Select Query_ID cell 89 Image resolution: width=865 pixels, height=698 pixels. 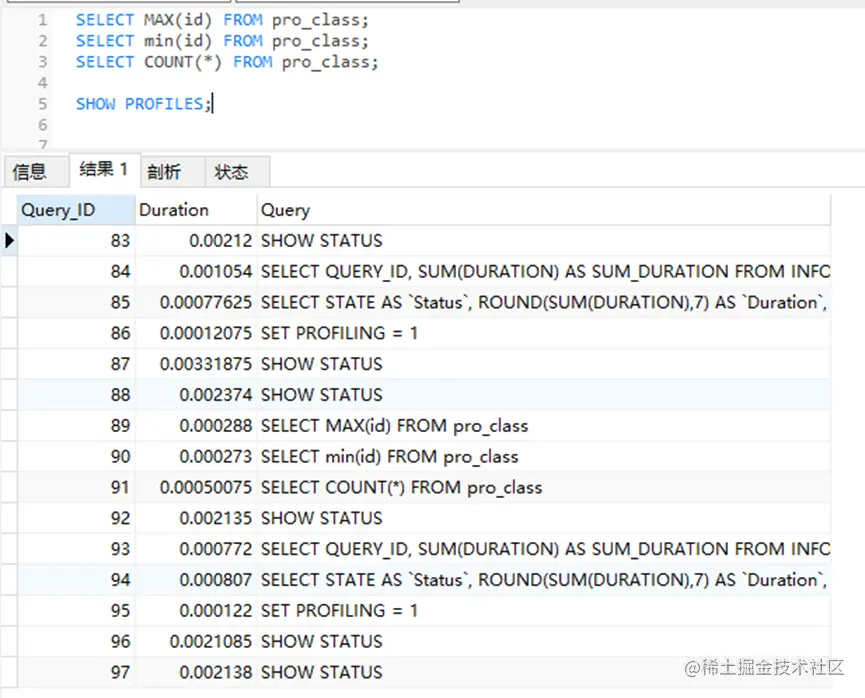point(76,426)
